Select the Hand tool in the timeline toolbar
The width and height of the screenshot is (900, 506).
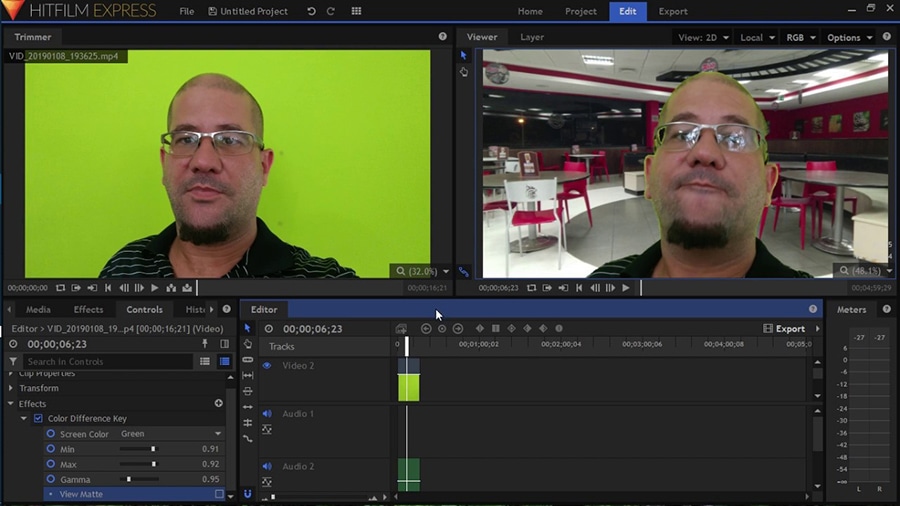248,344
